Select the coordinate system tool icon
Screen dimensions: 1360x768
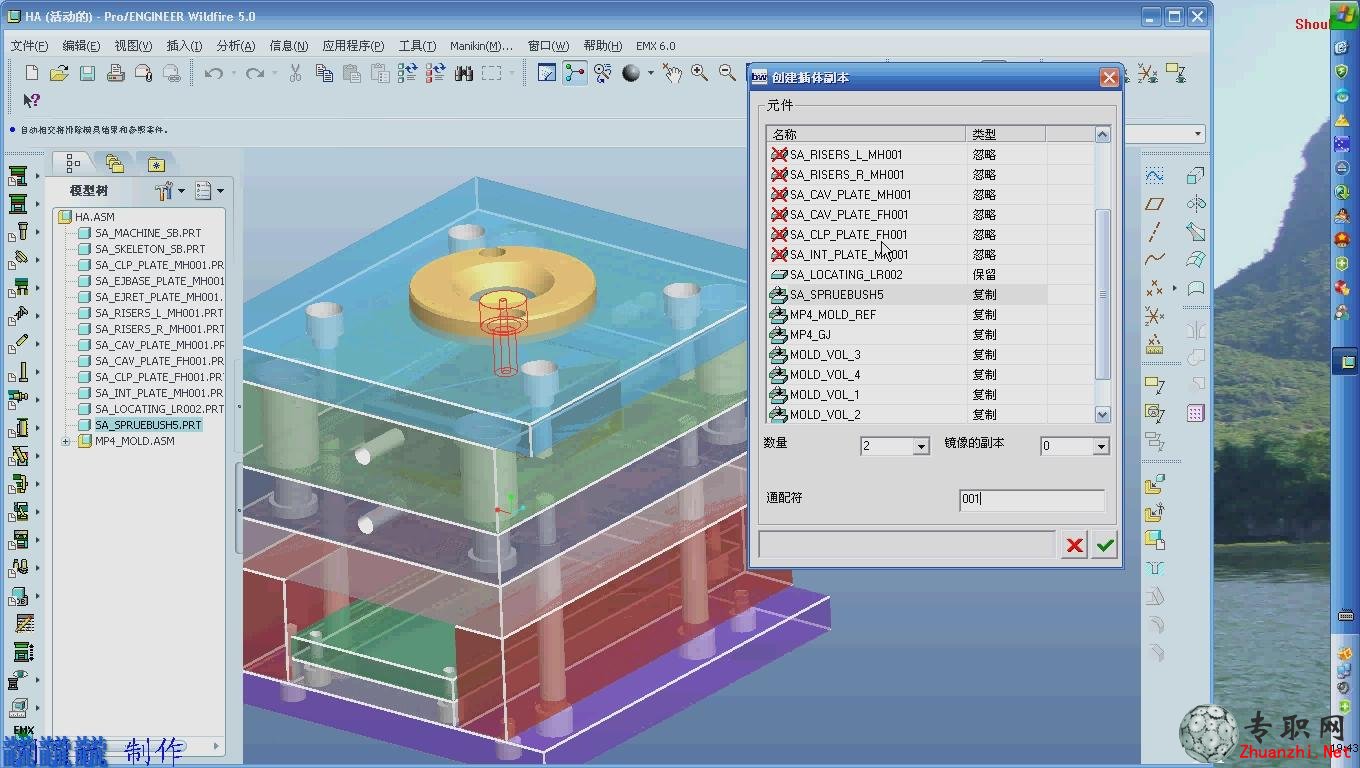(1155, 316)
